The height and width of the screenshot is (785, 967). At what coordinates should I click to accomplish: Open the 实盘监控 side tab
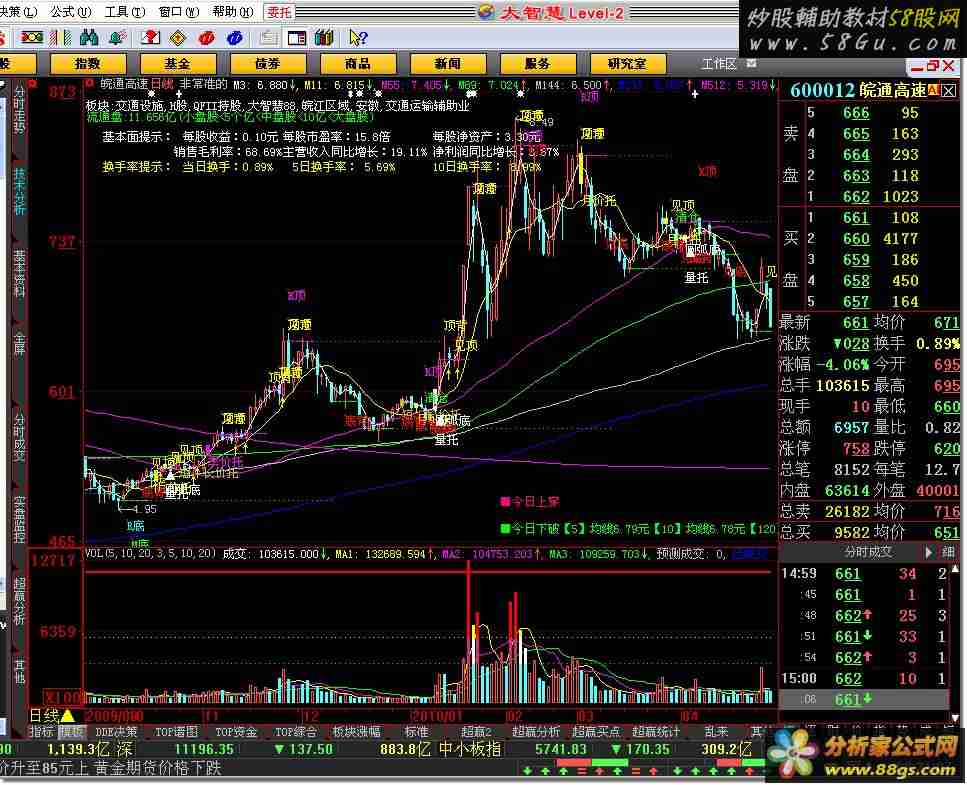tap(19, 520)
